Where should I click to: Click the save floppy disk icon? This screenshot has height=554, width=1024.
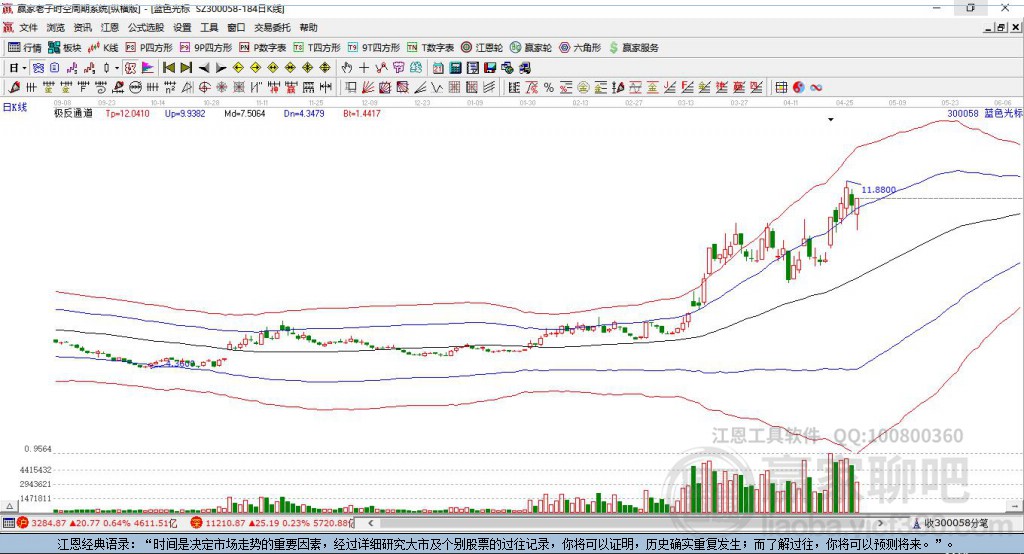(x=490, y=68)
